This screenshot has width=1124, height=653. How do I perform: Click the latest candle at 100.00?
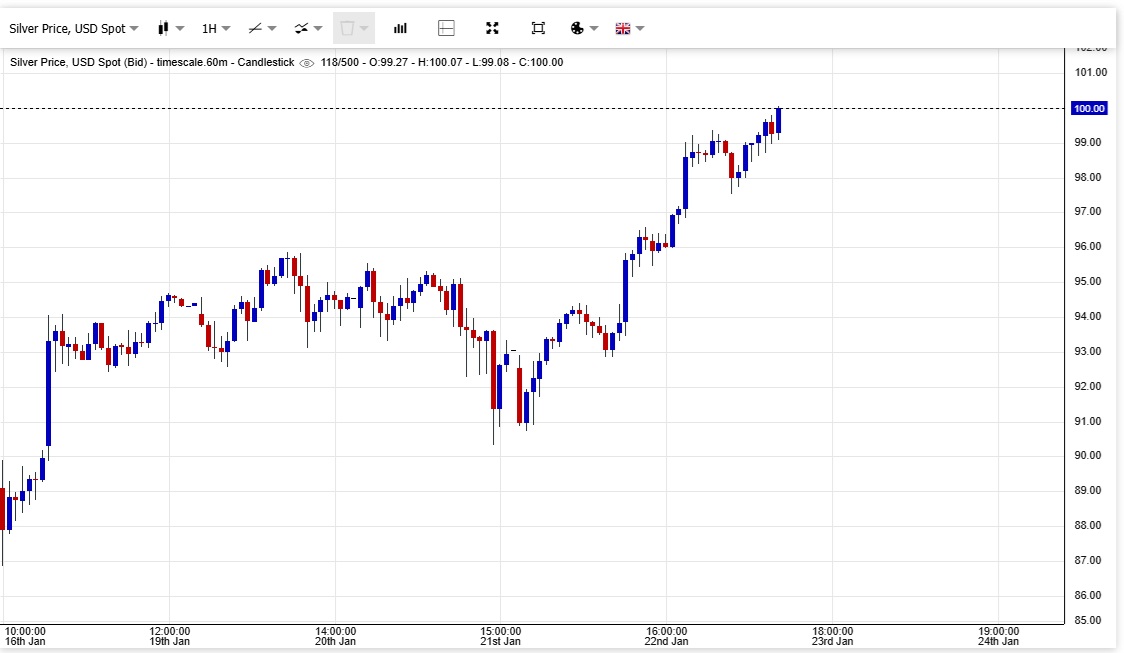pyautogui.click(x=778, y=122)
